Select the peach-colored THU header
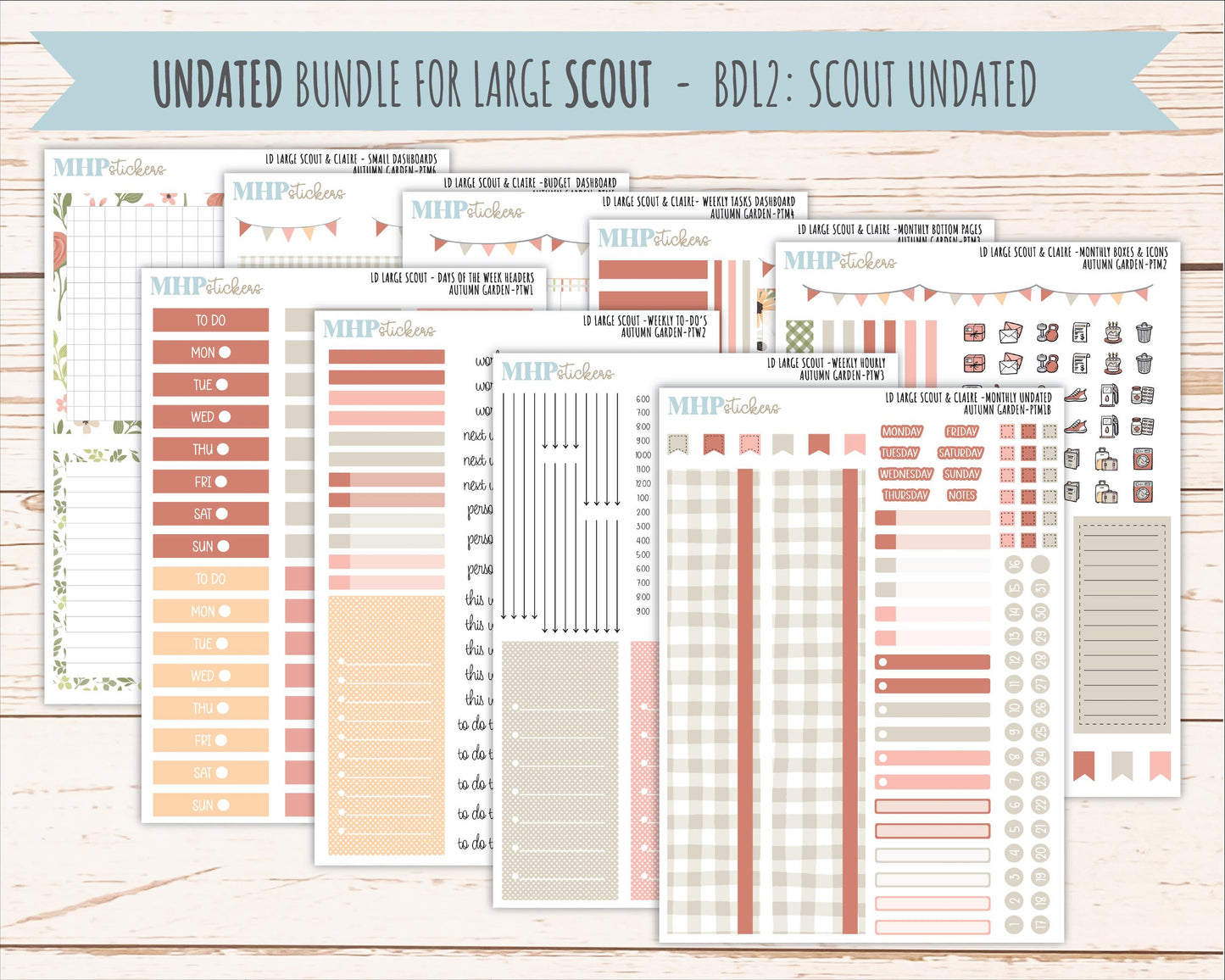The width and height of the screenshot is (1225, 980). (211, 708)
